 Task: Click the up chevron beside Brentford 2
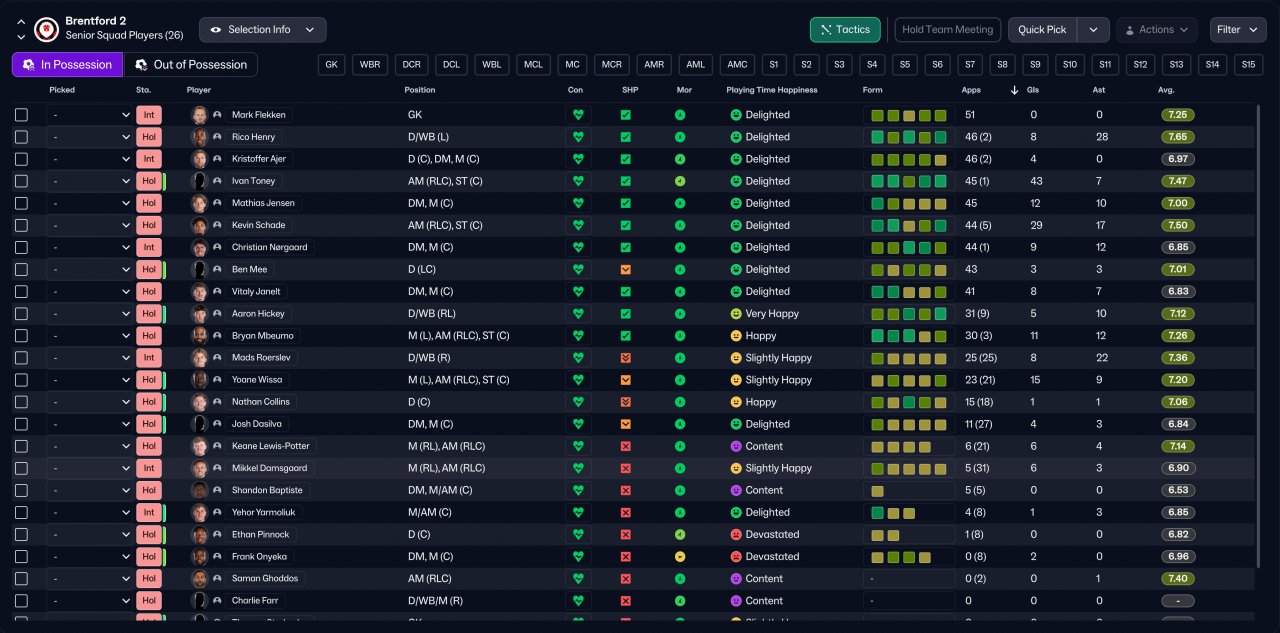tap(21, 22)
